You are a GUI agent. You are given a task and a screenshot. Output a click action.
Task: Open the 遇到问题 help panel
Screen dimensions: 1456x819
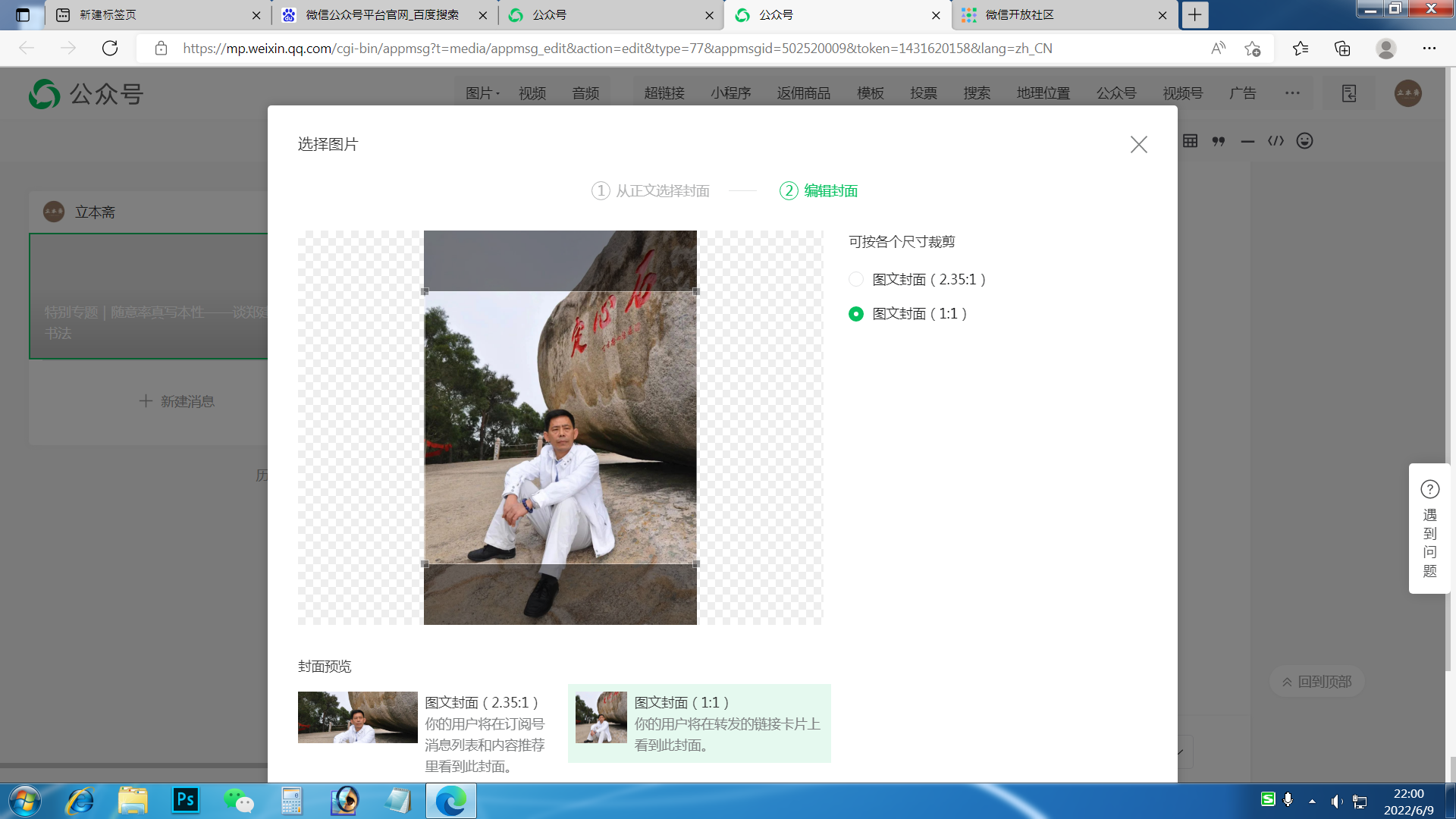[x=1429, y=529]
